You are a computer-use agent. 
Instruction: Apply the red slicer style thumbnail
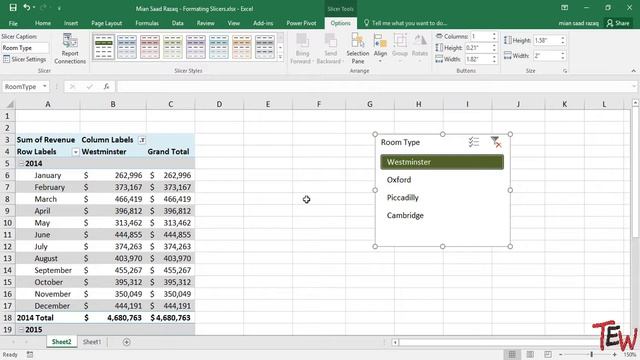click(150, 47)
